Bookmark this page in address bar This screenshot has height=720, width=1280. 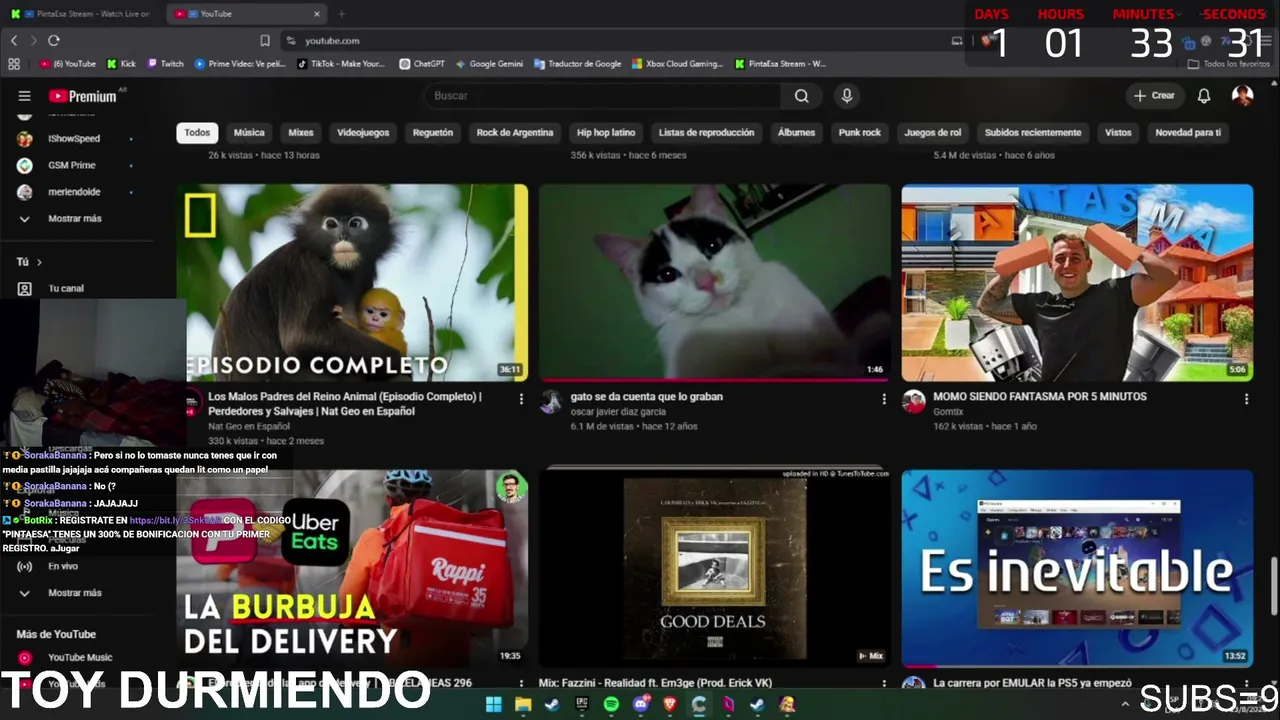click(x=265, y=41)
